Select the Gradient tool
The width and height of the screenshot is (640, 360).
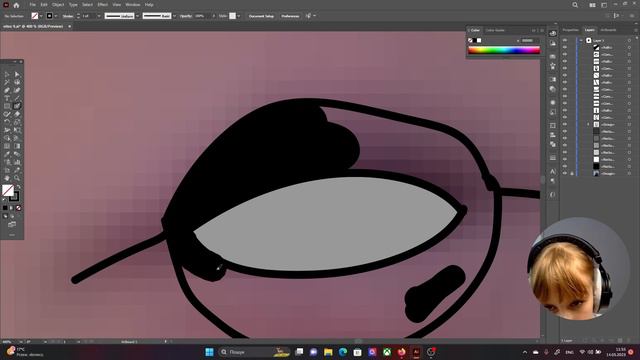17,146
